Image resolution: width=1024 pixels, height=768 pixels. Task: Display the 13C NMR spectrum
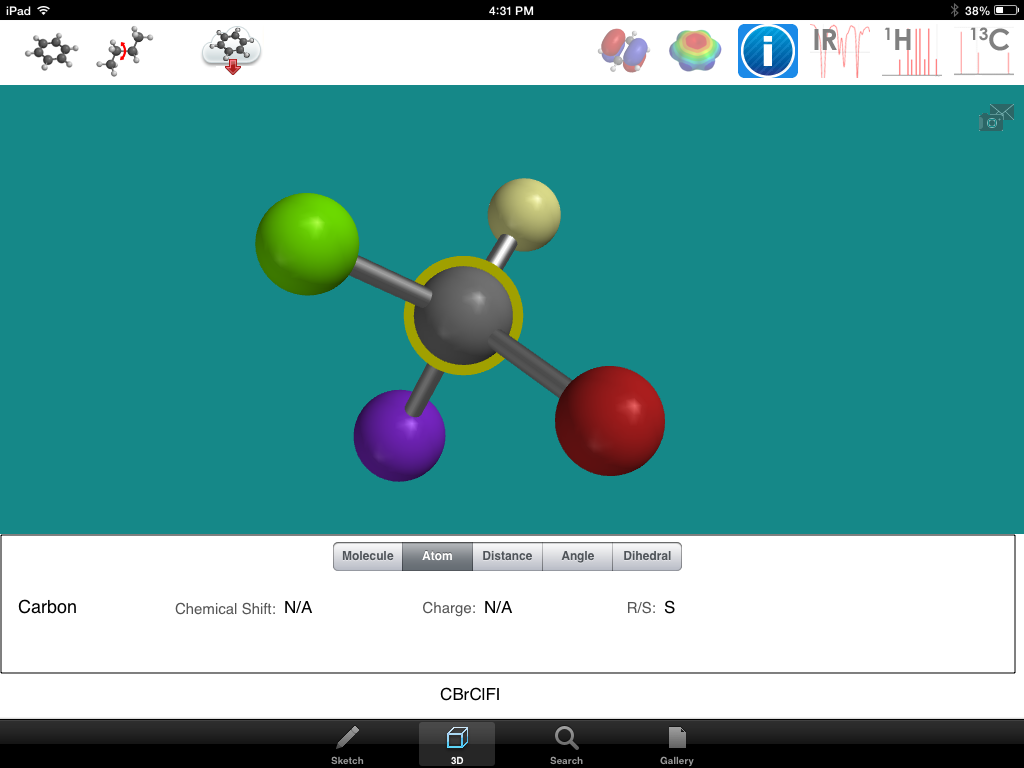pyautogui.click(x=983, y=50)
